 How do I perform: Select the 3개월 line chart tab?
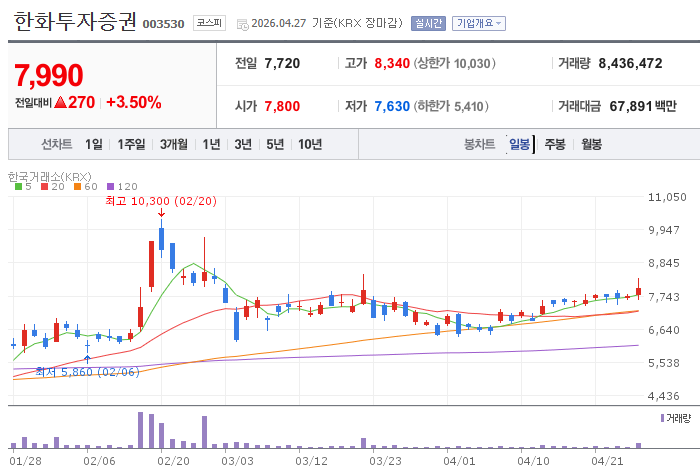(174, 144)
